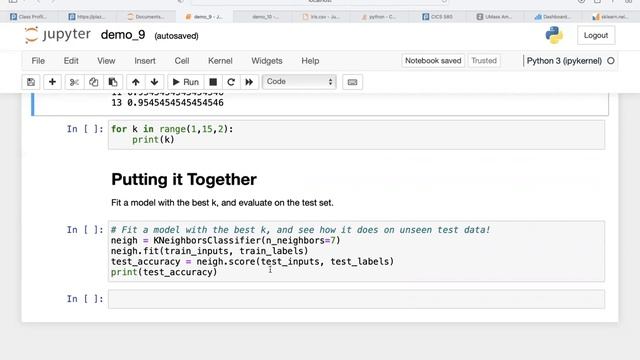Insert a cell below with the plus icon

click(x=52, y=82)
